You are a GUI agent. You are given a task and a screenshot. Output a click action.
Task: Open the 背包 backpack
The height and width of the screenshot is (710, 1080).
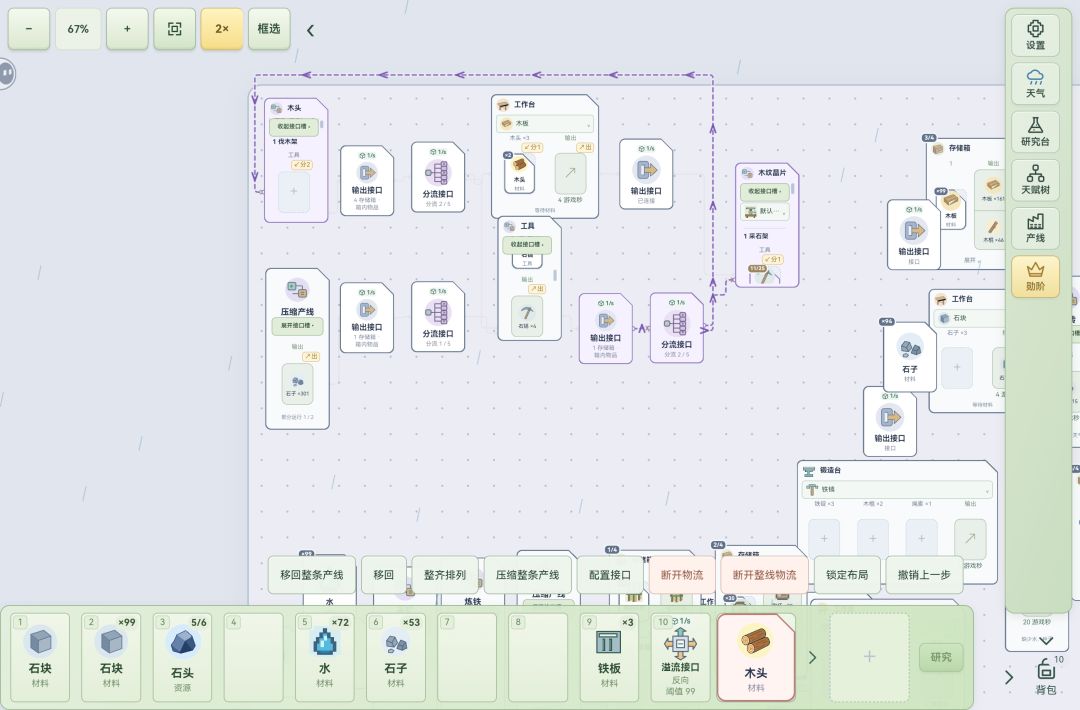[x=1046, y=675]
